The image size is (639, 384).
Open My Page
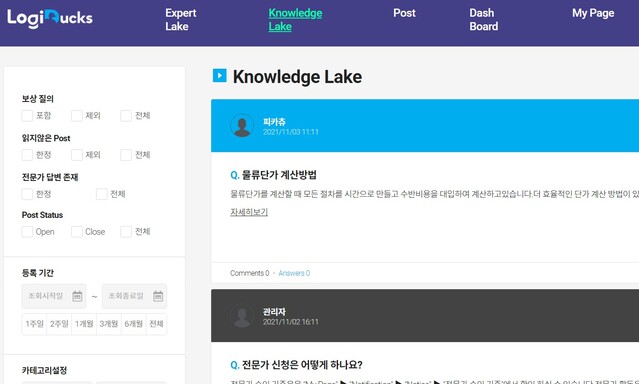[x=593, y=13]
